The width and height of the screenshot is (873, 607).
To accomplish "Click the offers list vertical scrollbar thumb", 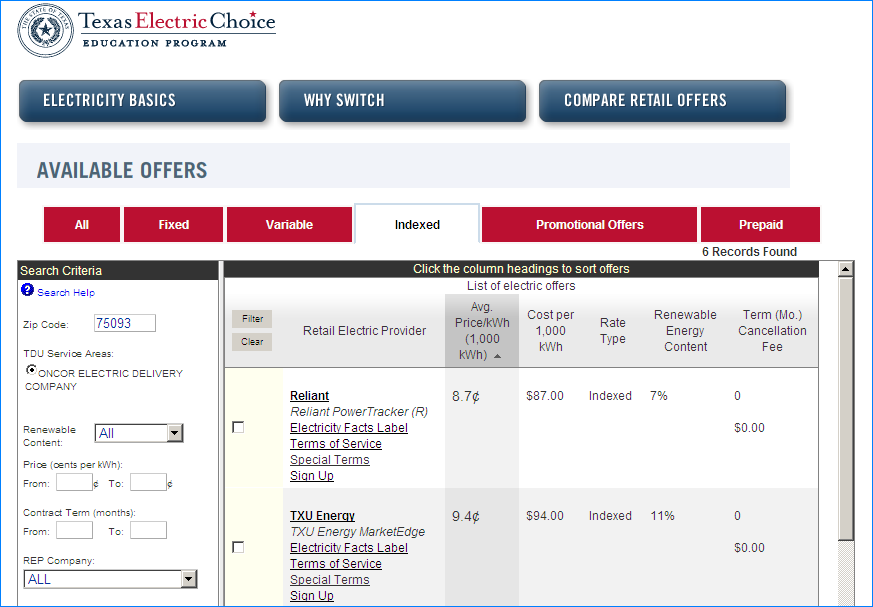I will pyautogui.click(x=846, y=409).
